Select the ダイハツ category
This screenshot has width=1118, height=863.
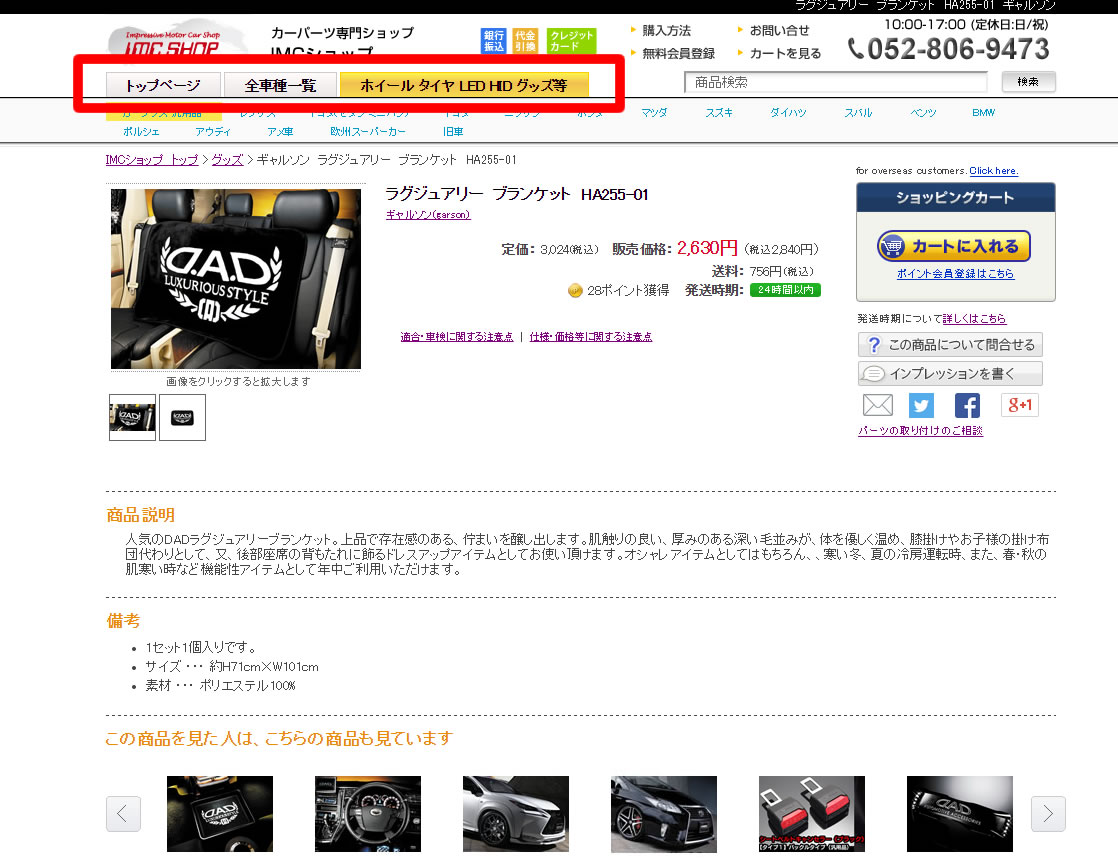pyautogui.click(x=788, y=113)
